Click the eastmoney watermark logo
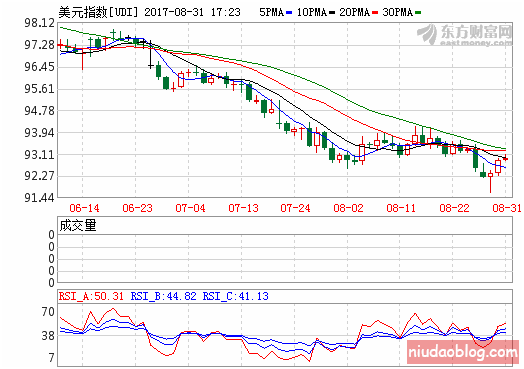This screenshot has width=524, height=369. click(465, 34)
